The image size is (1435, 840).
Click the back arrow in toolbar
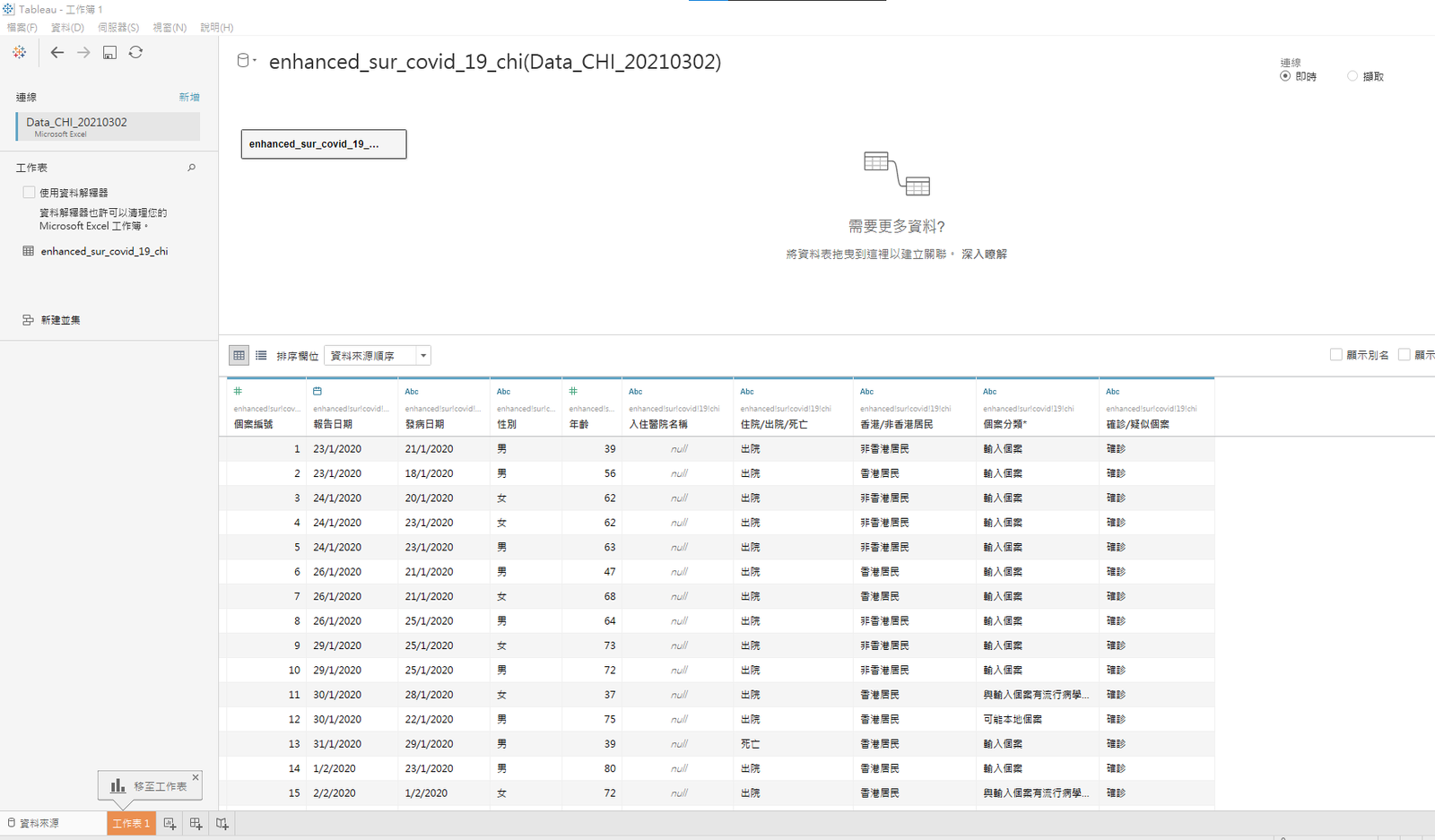pyautogui.click(x=57, y=53)
